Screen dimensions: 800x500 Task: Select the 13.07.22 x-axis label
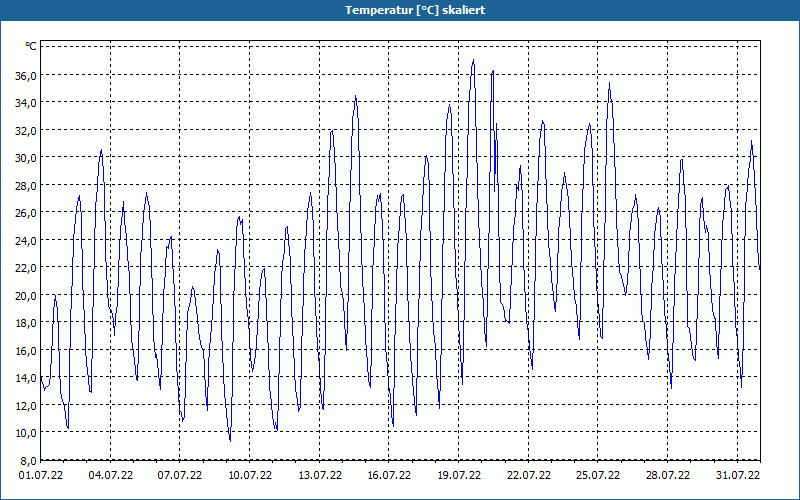click(x=320, y=475)
